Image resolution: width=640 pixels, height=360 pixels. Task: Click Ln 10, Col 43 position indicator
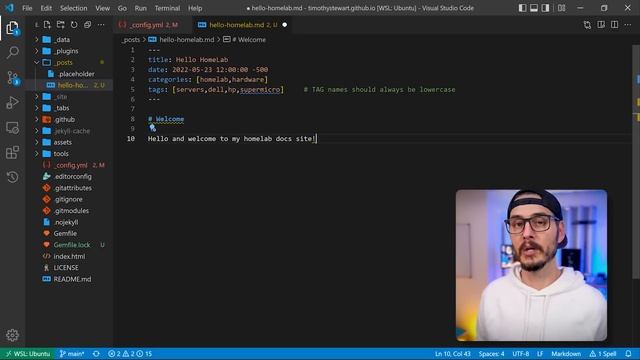[x=452, y=354]
